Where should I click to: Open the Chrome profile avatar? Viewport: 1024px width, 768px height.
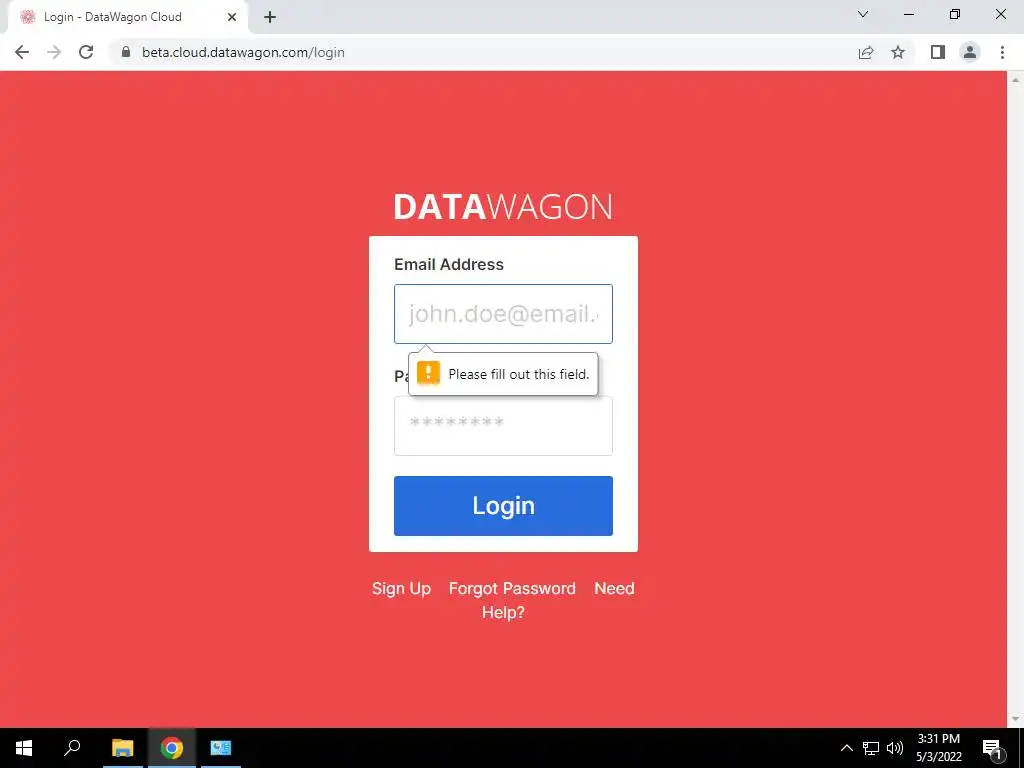[970, 52]
